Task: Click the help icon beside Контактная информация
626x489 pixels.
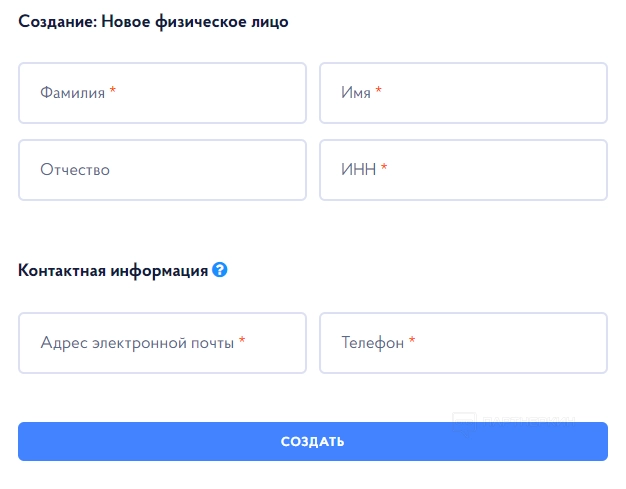Action: (x=220, y=270)
